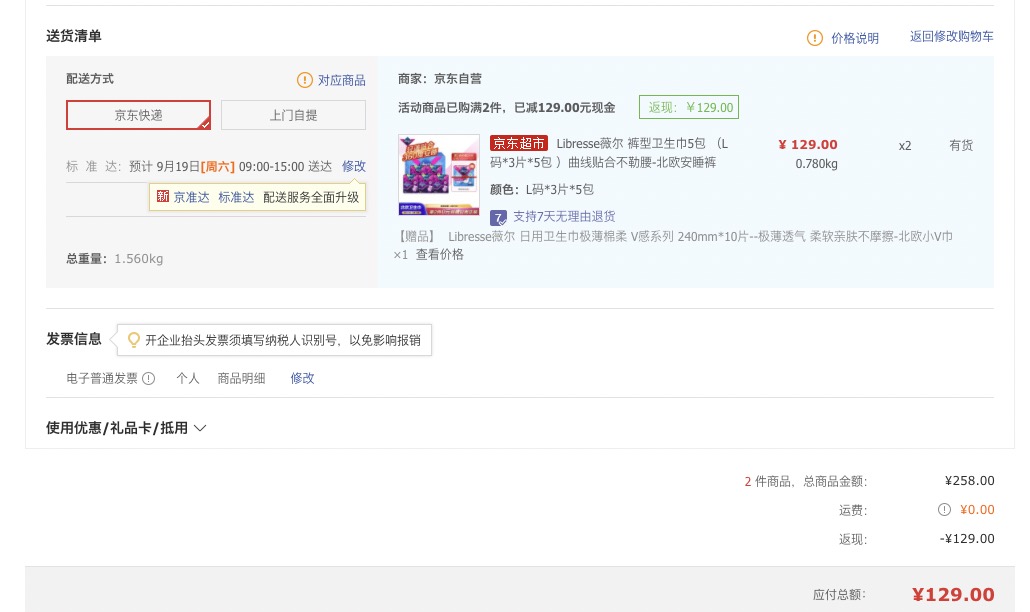Click 查看价格 for the gift item
The width and height of the screenshot is (1030, 612).
pyautogui.click(x=439, y=254)
